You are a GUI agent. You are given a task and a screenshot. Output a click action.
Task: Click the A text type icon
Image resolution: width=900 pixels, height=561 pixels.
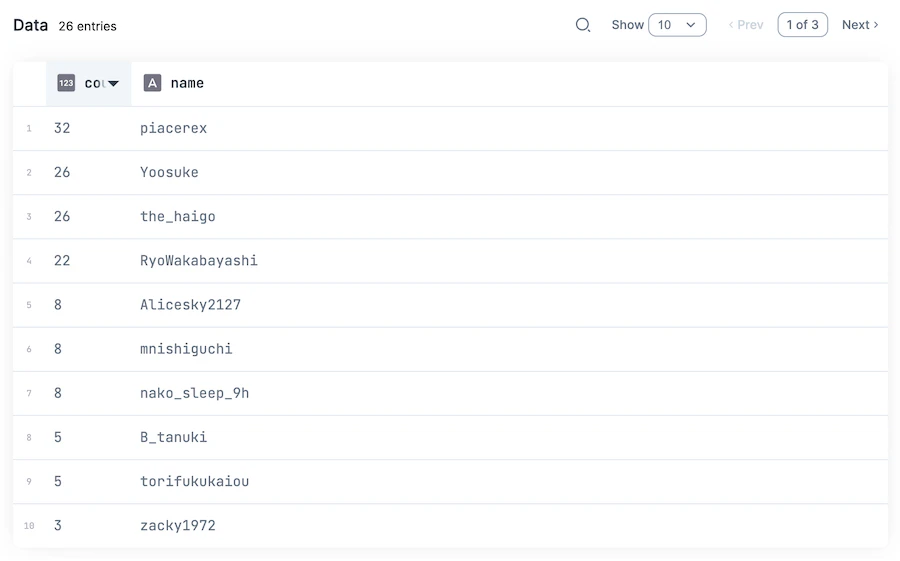coord(152,83)
